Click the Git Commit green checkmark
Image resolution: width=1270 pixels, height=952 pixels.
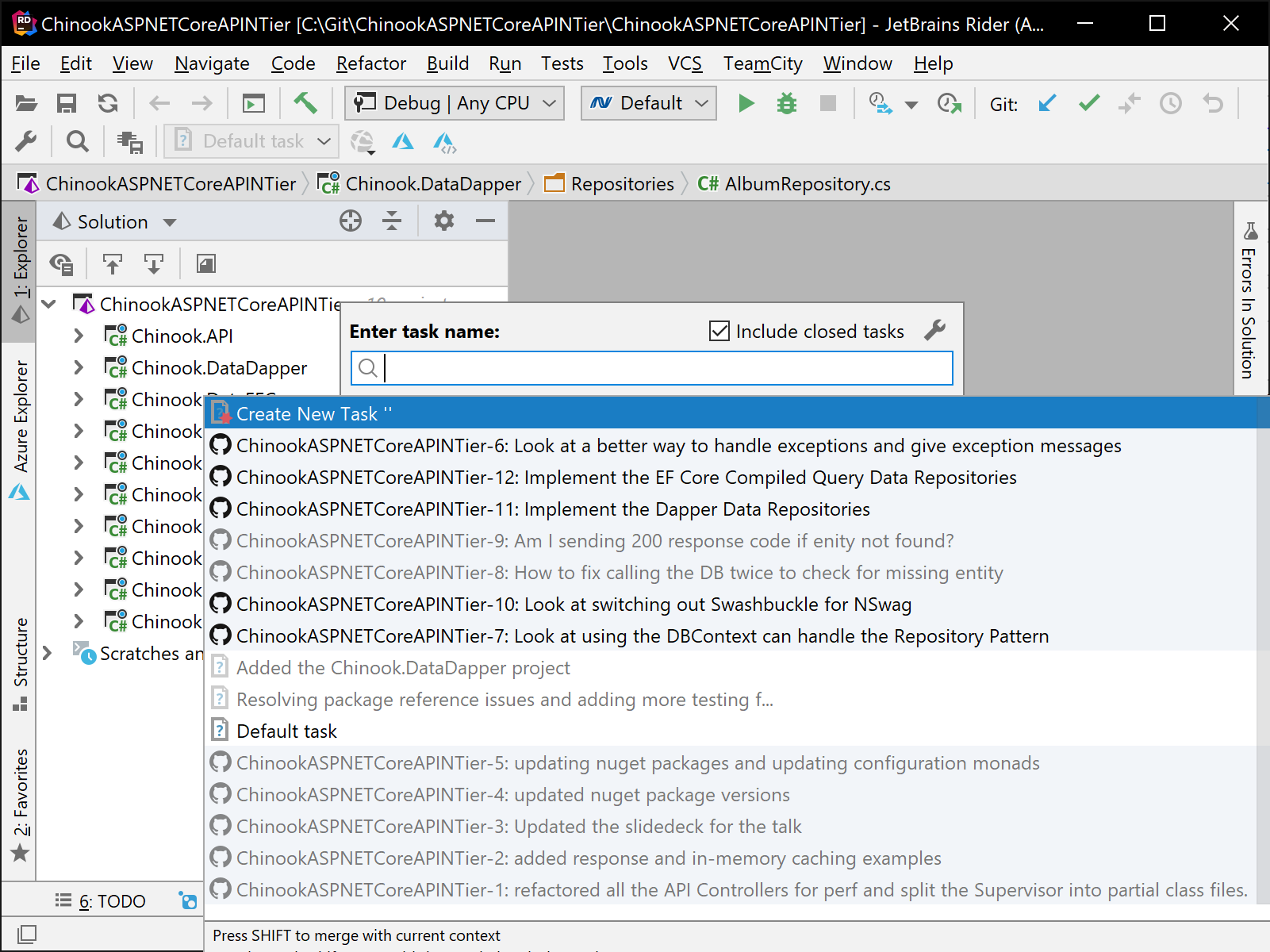coord(1089,103)
